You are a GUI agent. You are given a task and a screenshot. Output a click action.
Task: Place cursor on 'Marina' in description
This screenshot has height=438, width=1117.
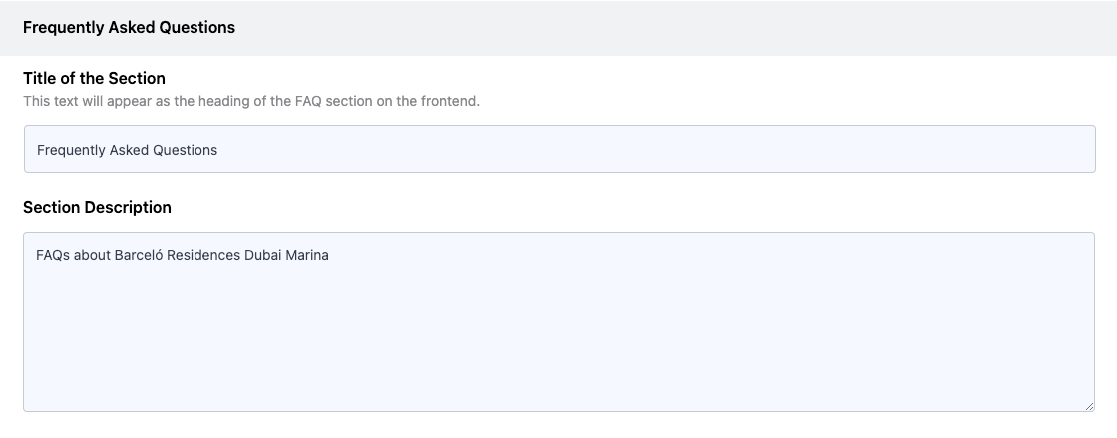(307, 256)
